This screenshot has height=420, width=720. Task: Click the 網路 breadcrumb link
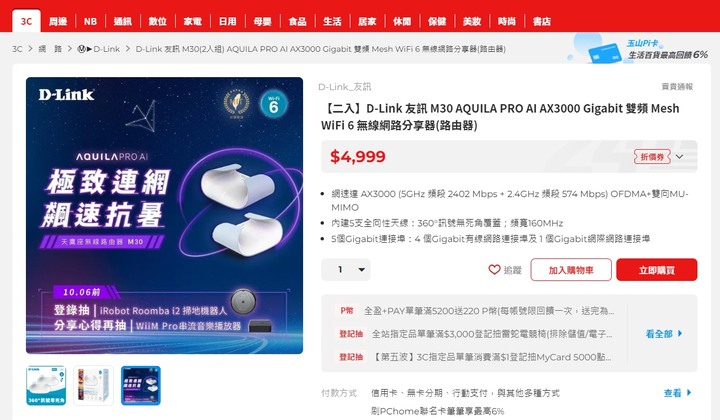[x=50, y=49]
